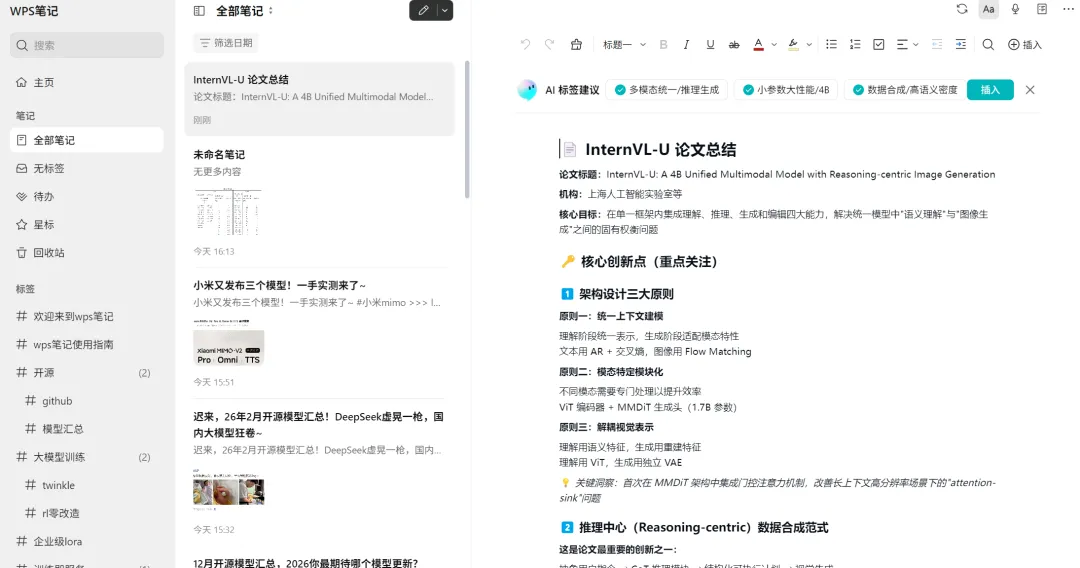The image size is (1080, 568).
Task: Open the note outline panel icon
Action: point(1042,9)
